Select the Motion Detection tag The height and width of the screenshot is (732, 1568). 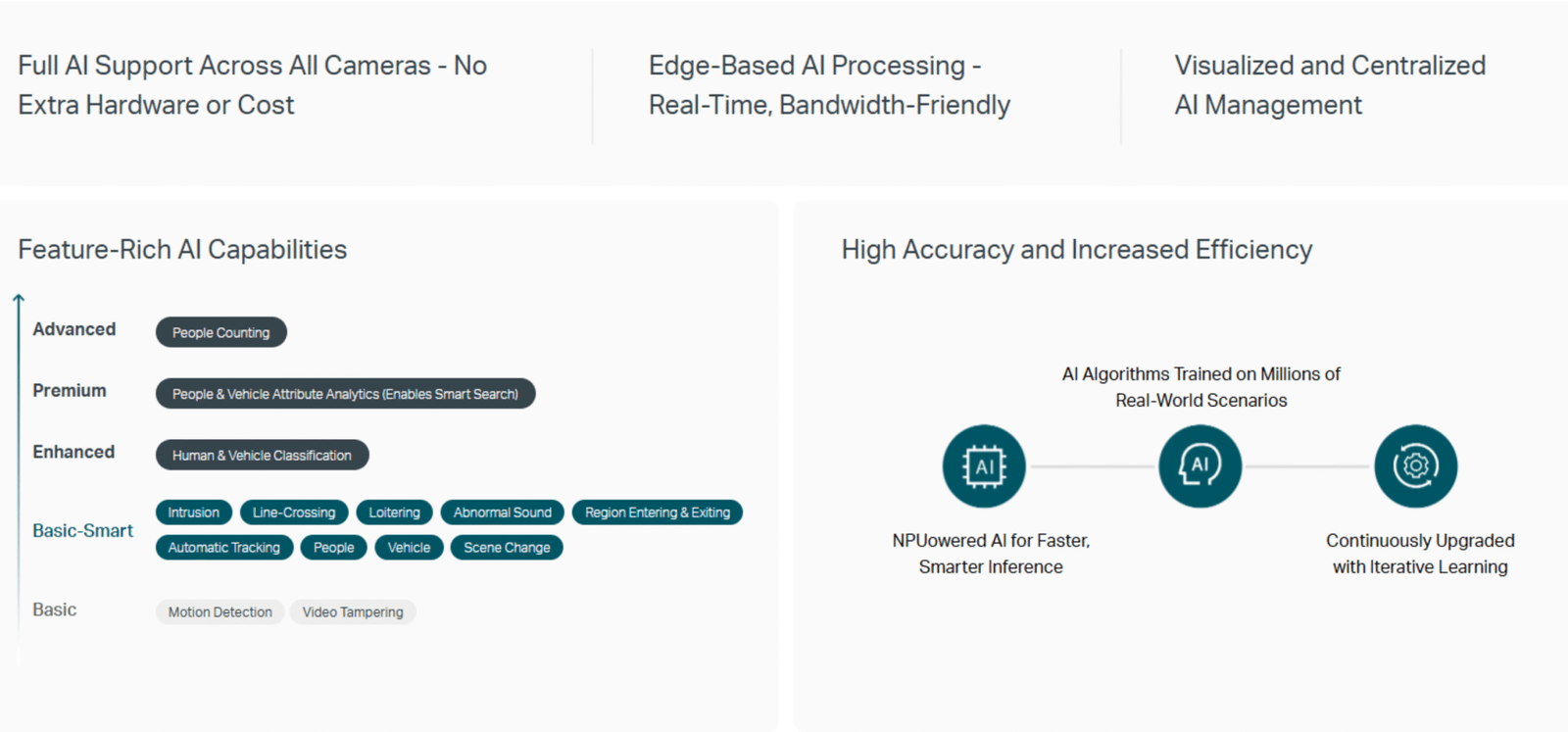click(220, 612)
